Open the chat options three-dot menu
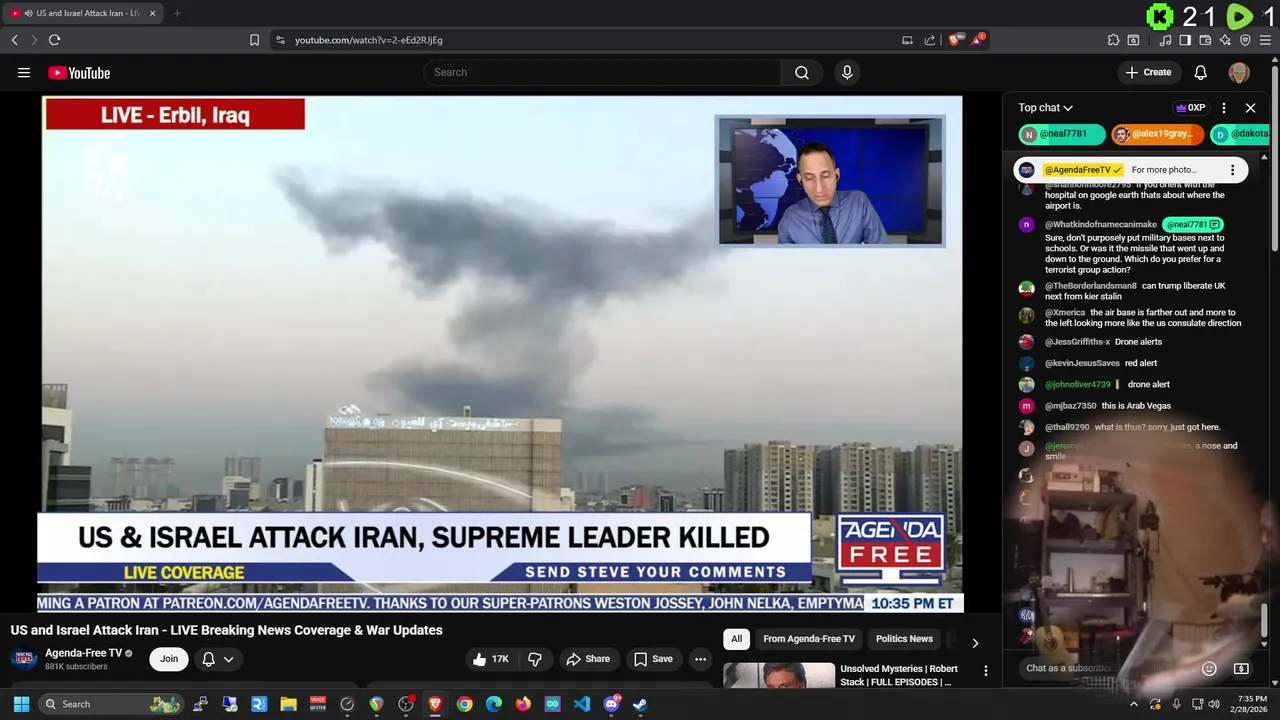This screenshot has width=1280, height=720. (x=1223, y=108)
